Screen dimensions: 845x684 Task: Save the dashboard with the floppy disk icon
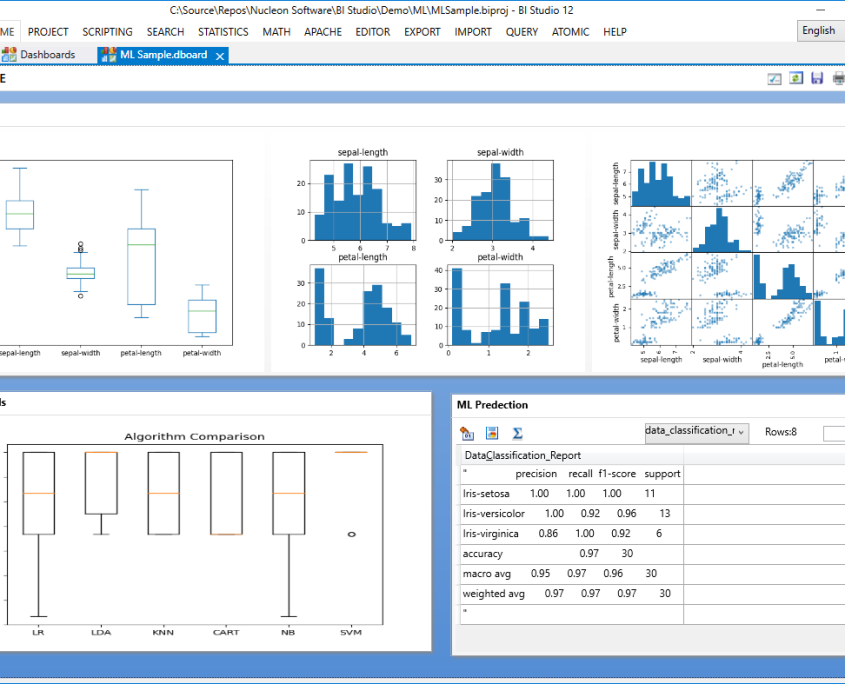coord(817,78)
